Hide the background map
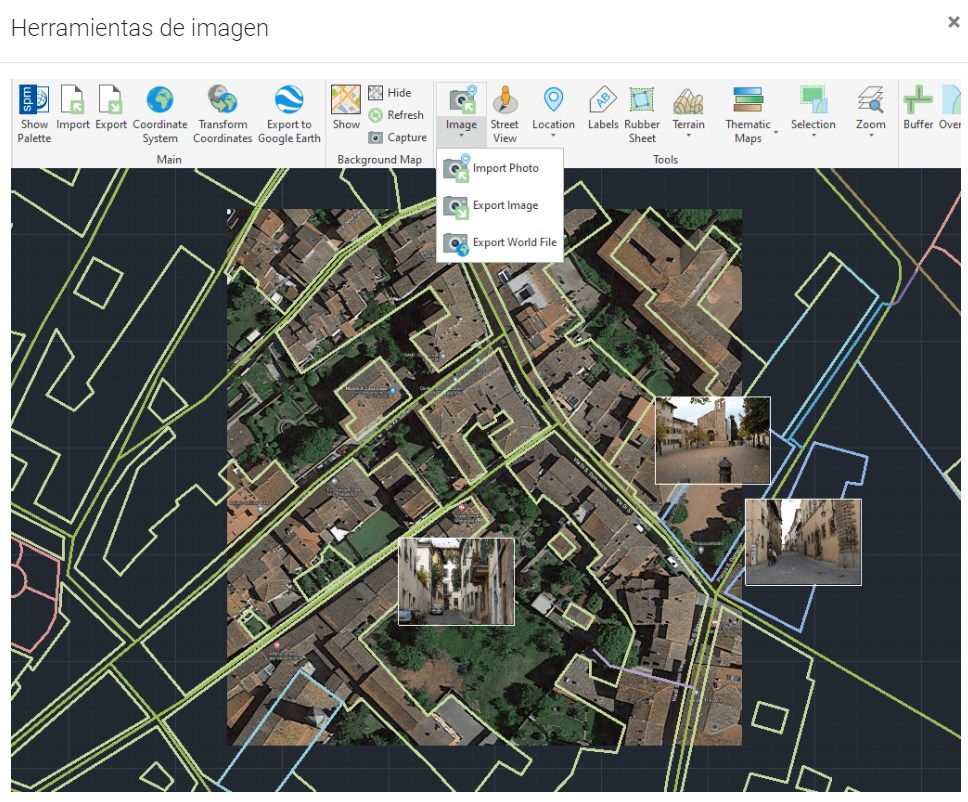This screenshot has height=802, width=968. point(397,92)
